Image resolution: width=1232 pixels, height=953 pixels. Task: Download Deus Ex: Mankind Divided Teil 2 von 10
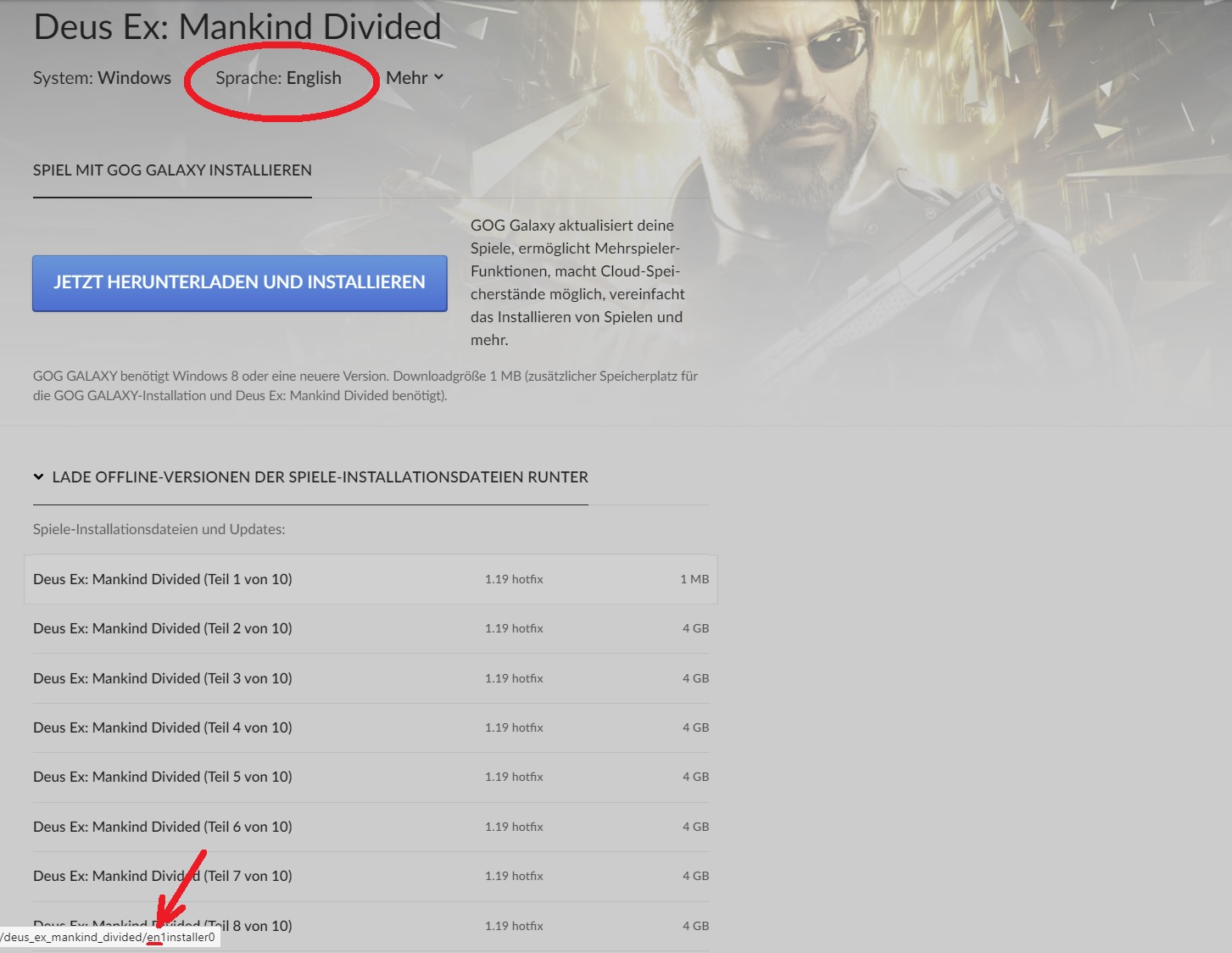pos(371,629)
